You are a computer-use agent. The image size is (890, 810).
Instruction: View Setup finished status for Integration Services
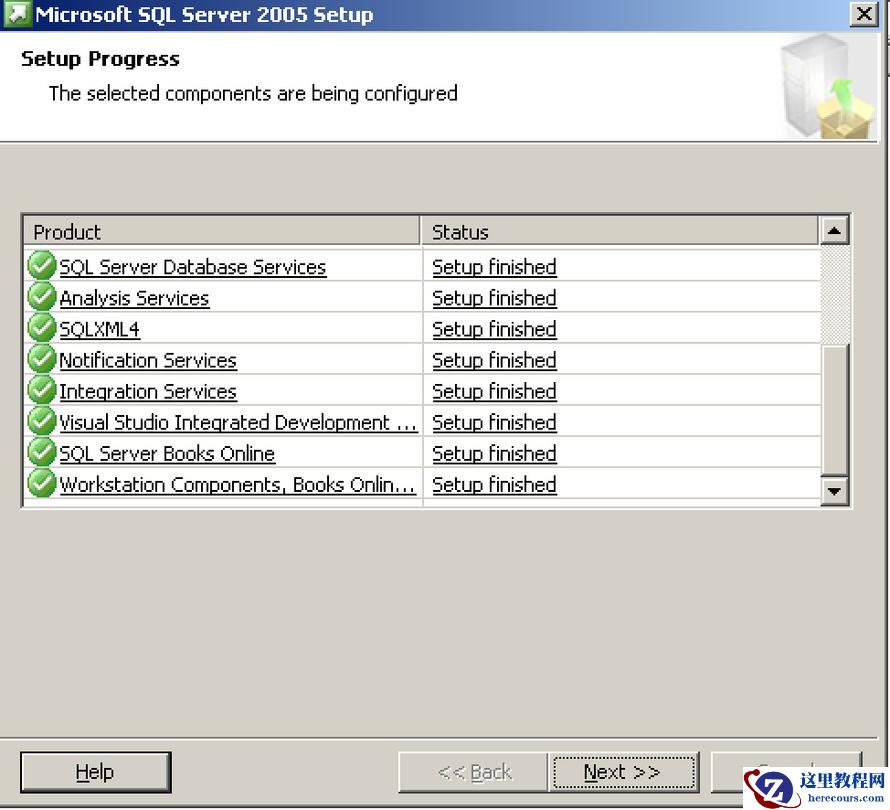(494, 392)
